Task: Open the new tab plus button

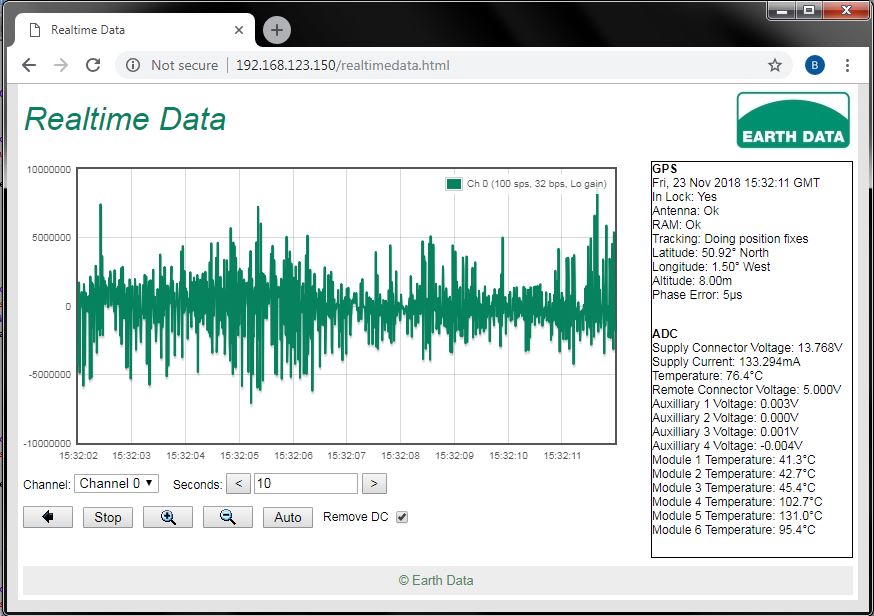Action: point(277,30)
